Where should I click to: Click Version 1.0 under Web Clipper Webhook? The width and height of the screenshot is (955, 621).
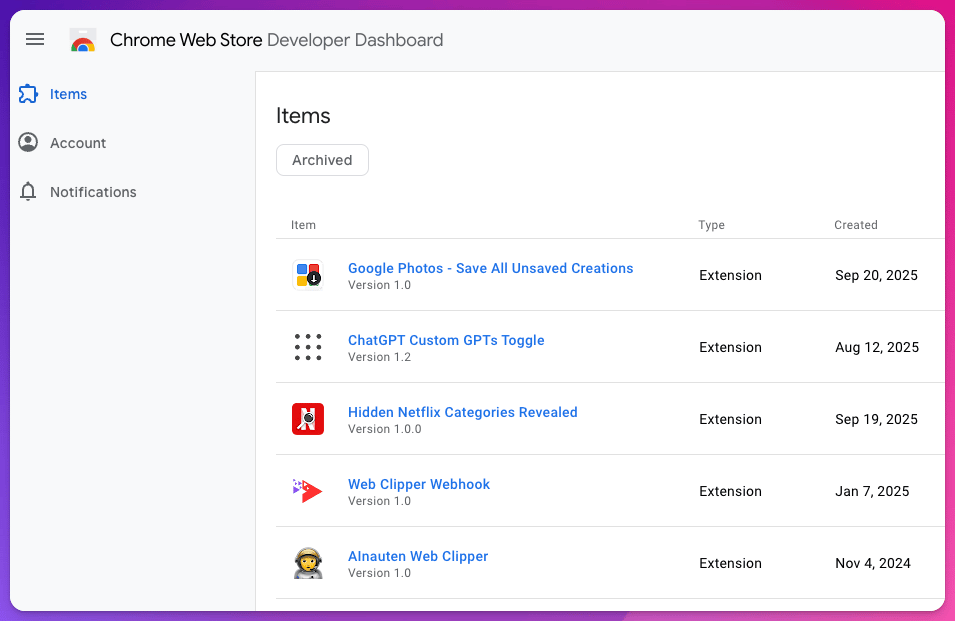pos(379,501)
